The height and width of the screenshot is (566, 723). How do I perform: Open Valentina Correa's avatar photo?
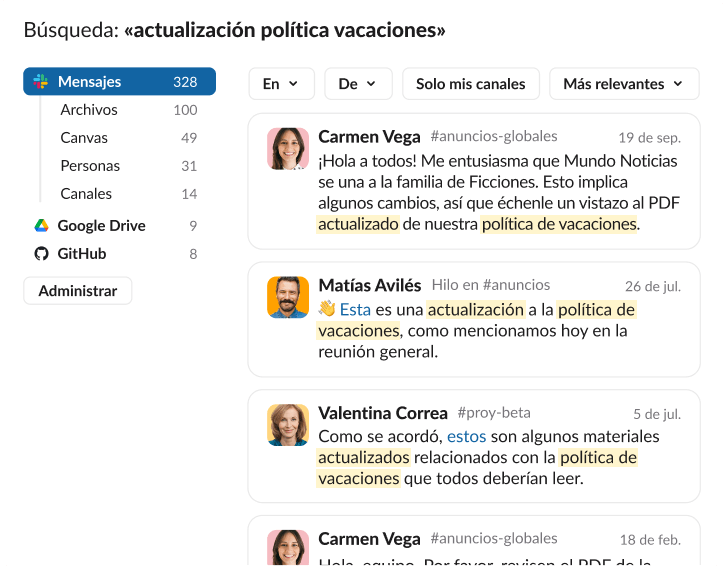click(x=288, y=425)
